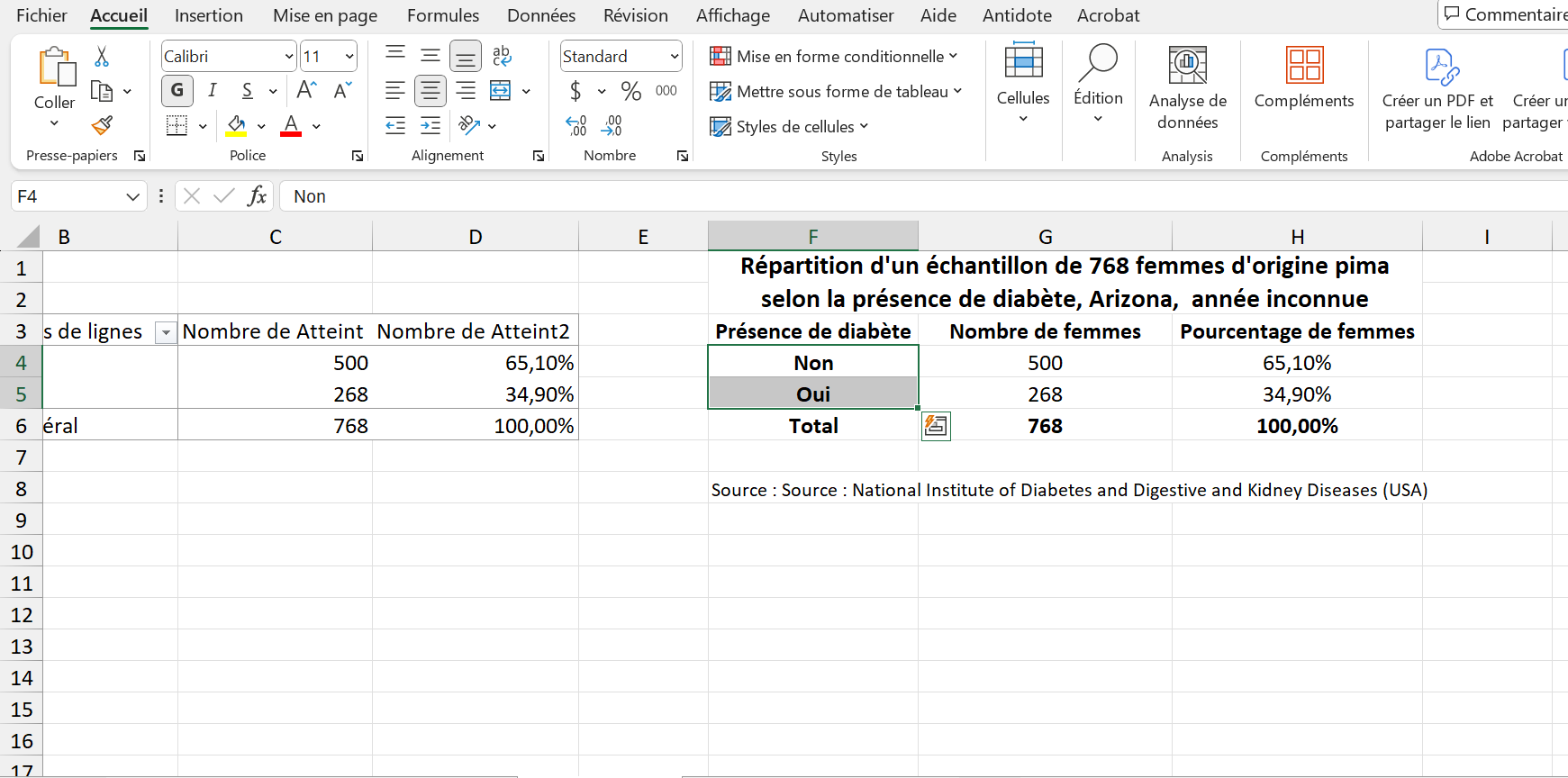The width and height of the screenshot is (1568, 778).
Task: Apply the yellow fill color
Action: point(236,126)
